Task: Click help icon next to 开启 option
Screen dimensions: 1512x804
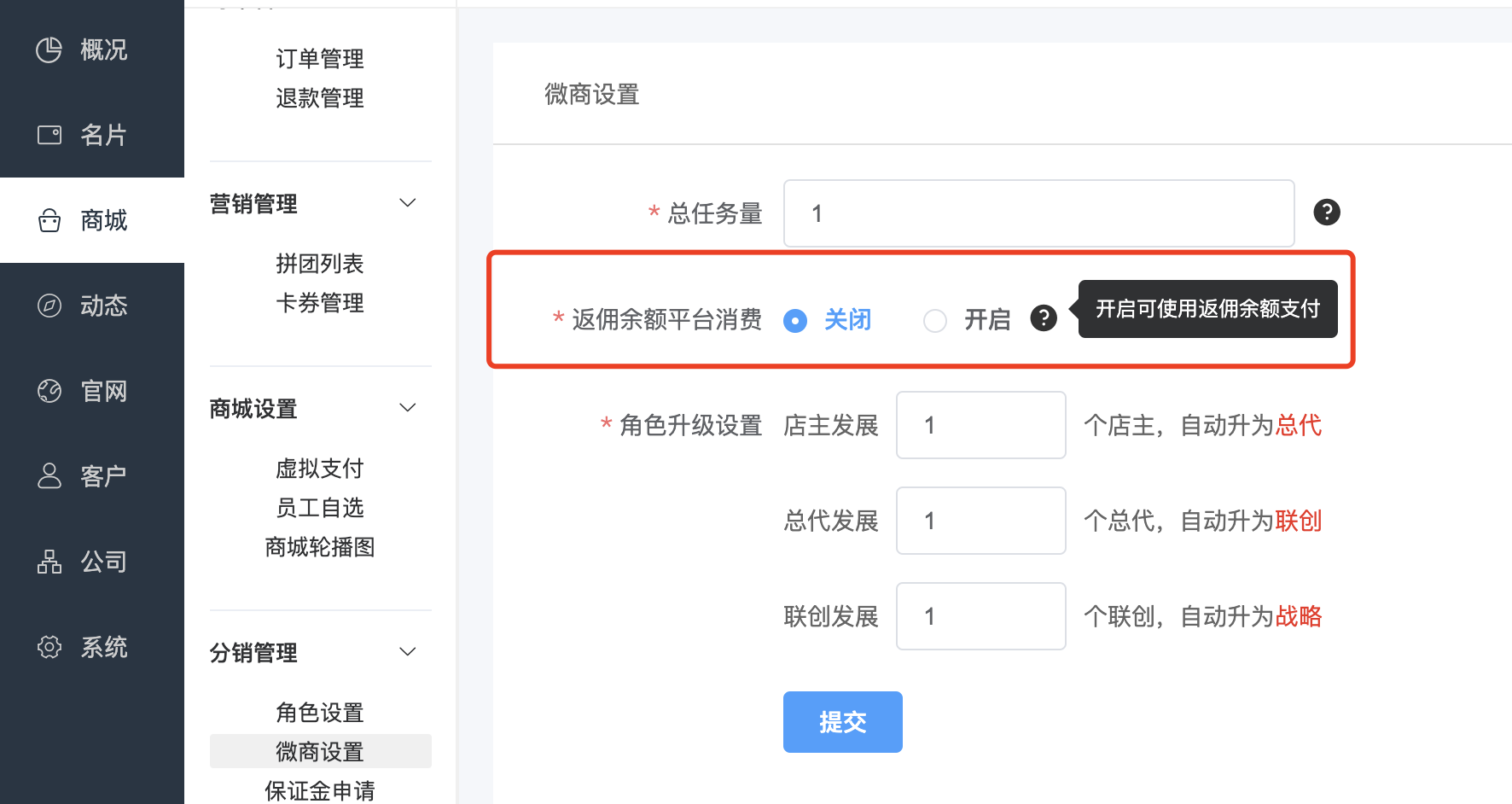Action: (1044, 318)
